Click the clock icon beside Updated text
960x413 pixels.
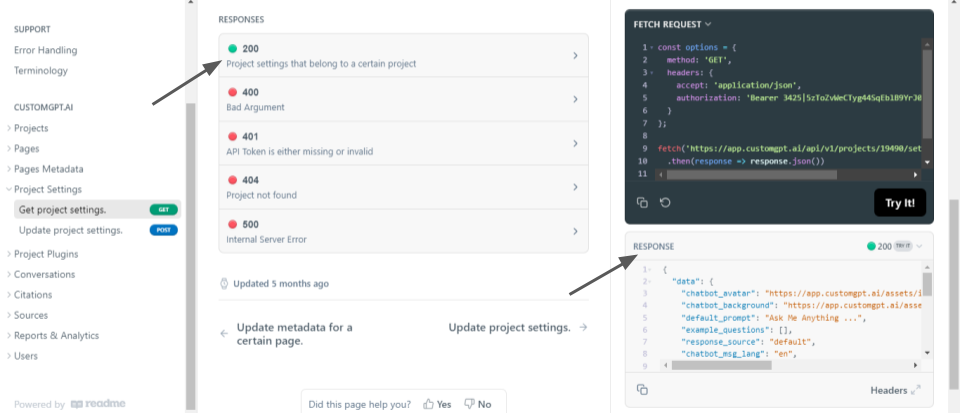pyautogui.click(x=224, y=284)
